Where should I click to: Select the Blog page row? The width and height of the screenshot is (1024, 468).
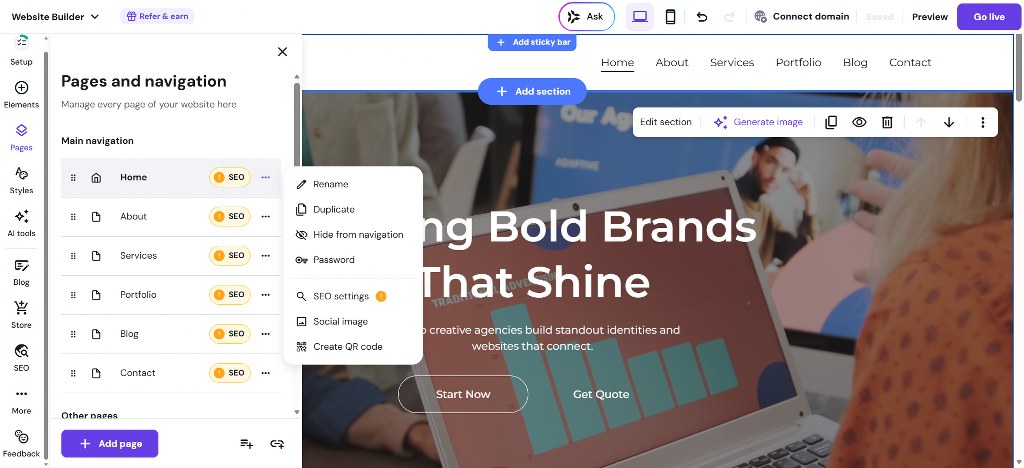[171, 334]
